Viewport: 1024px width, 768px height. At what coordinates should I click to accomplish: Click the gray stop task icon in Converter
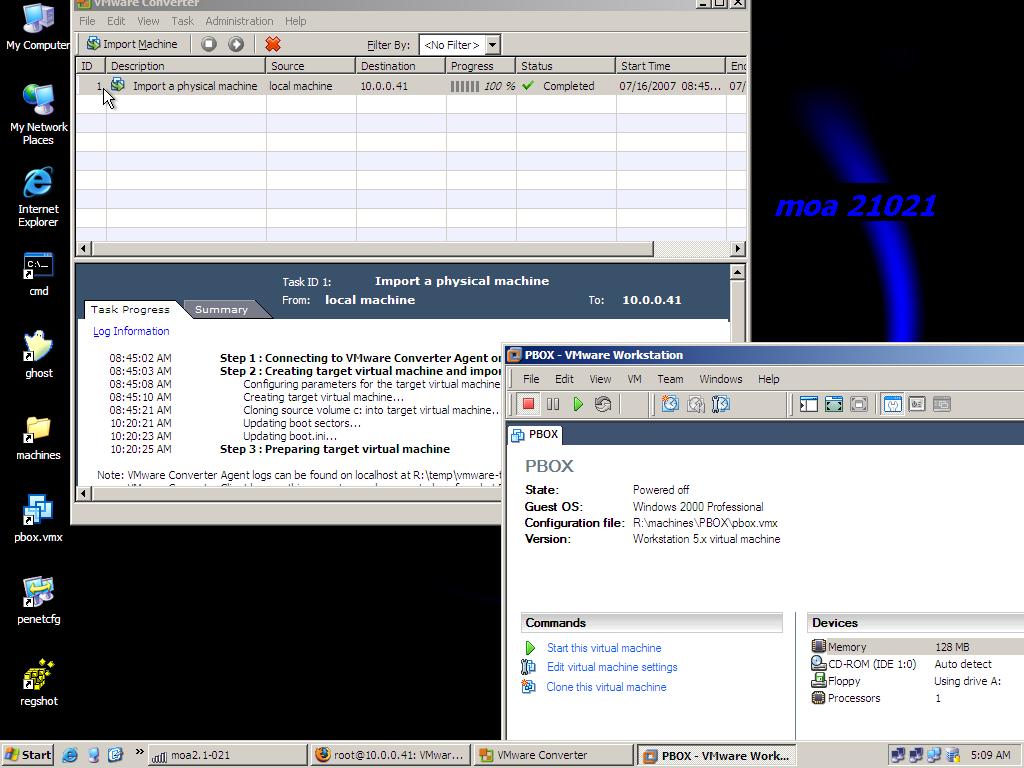pos(209,44)
